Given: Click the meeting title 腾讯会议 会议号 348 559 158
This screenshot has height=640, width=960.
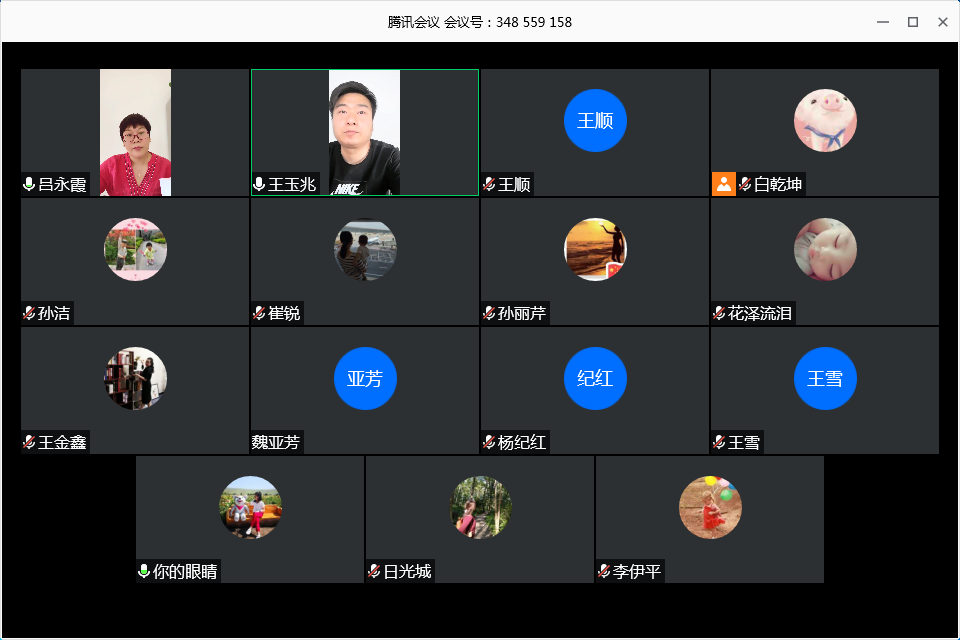Looking at the screenshot, I should pyautogui.click(x=479, y=22).
